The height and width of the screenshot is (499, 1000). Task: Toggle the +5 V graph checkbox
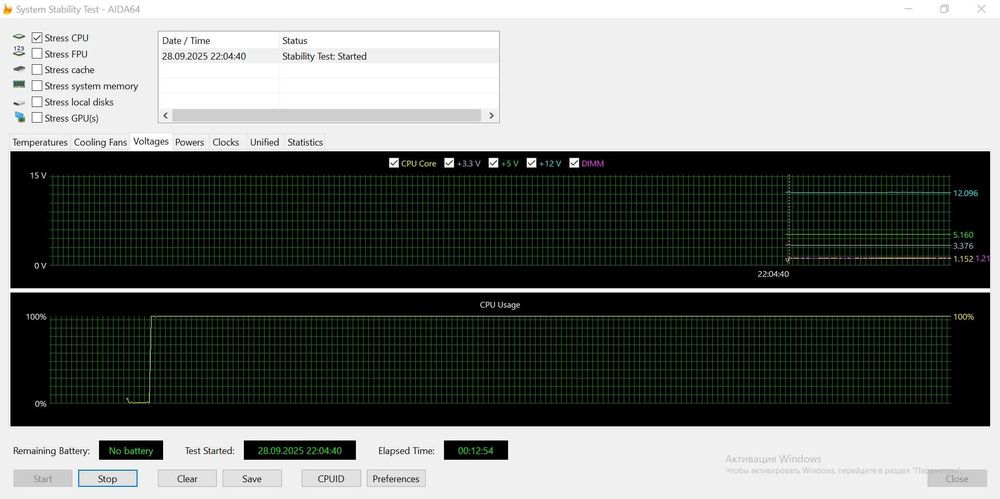tap(493, 163)
